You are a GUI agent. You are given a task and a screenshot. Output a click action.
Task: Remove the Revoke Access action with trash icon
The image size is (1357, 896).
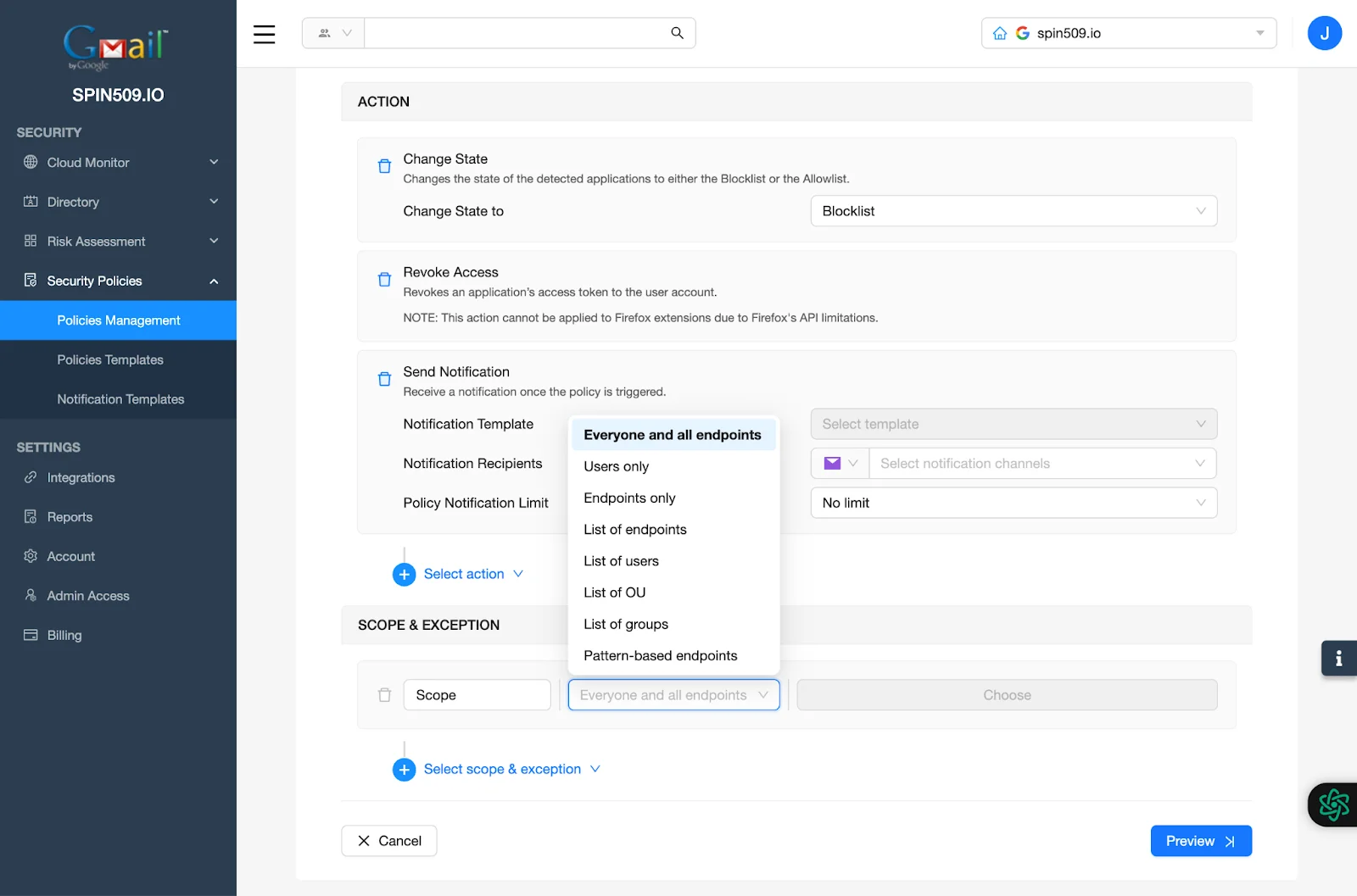pos(384,279)
